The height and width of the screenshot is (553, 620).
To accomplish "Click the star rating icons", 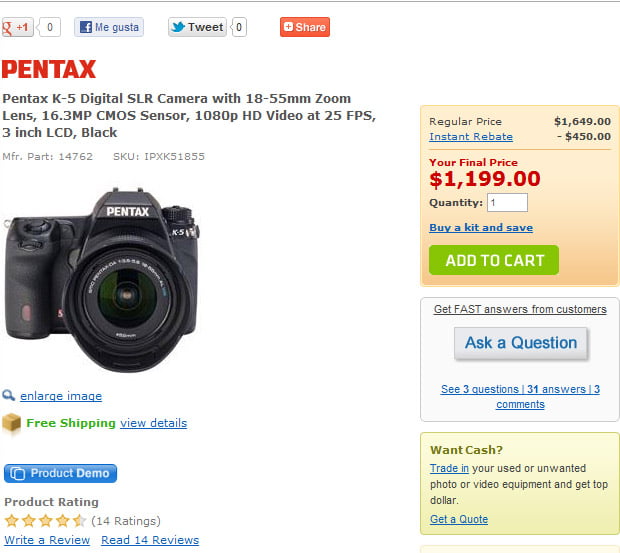I will [x=45, y=520].
